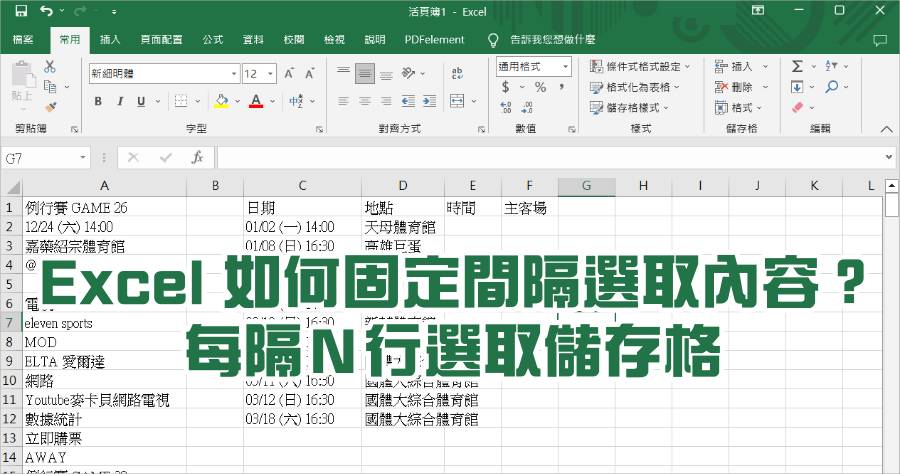900x474 pixels.
Task: Switch to 公式 Formulas tab
Action: (212, 40)
